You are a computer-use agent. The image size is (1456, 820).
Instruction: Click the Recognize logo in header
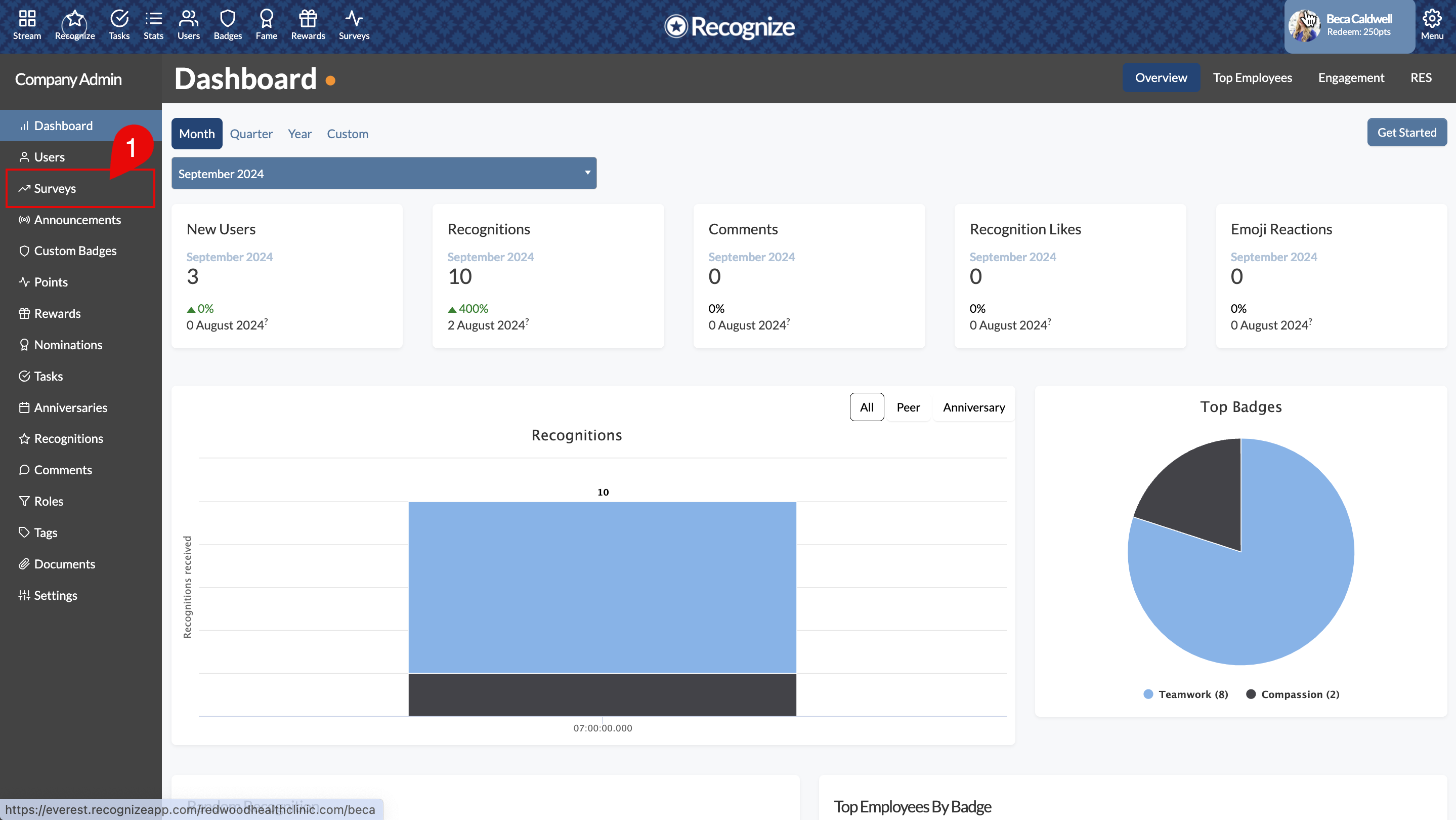coord(729,27)
